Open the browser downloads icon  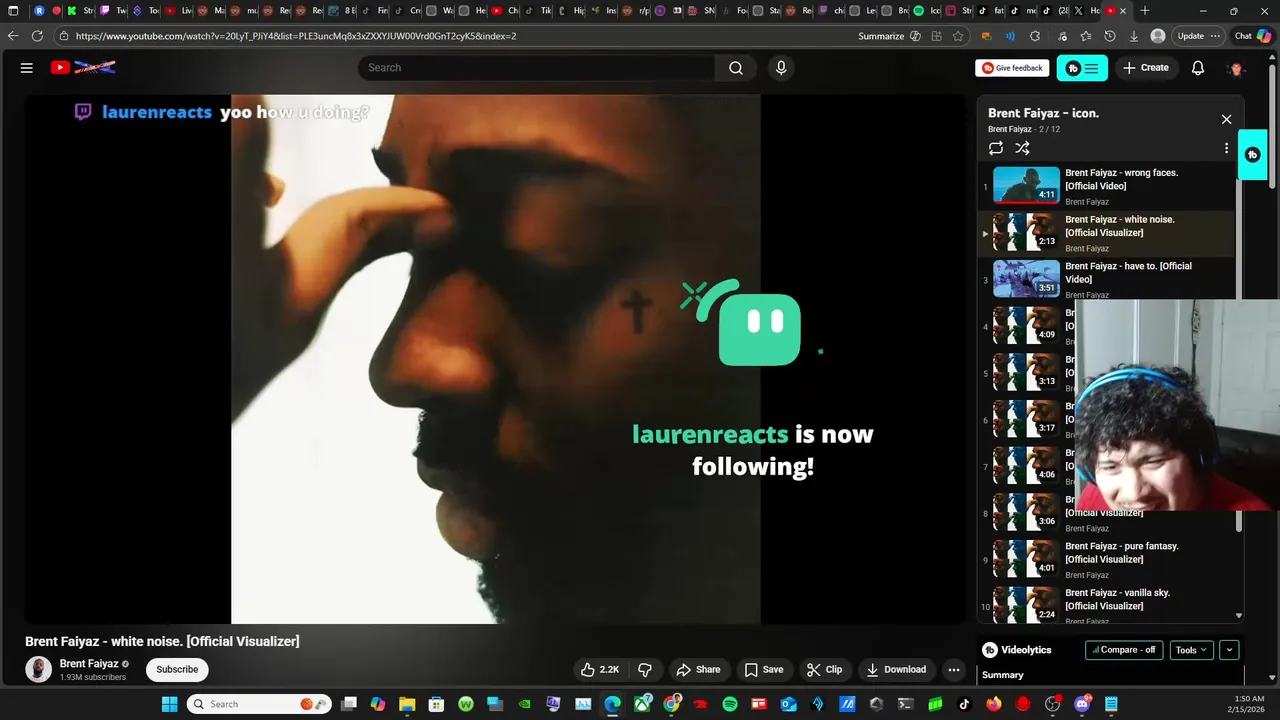pyautogui.click(x=1134, y=36)
